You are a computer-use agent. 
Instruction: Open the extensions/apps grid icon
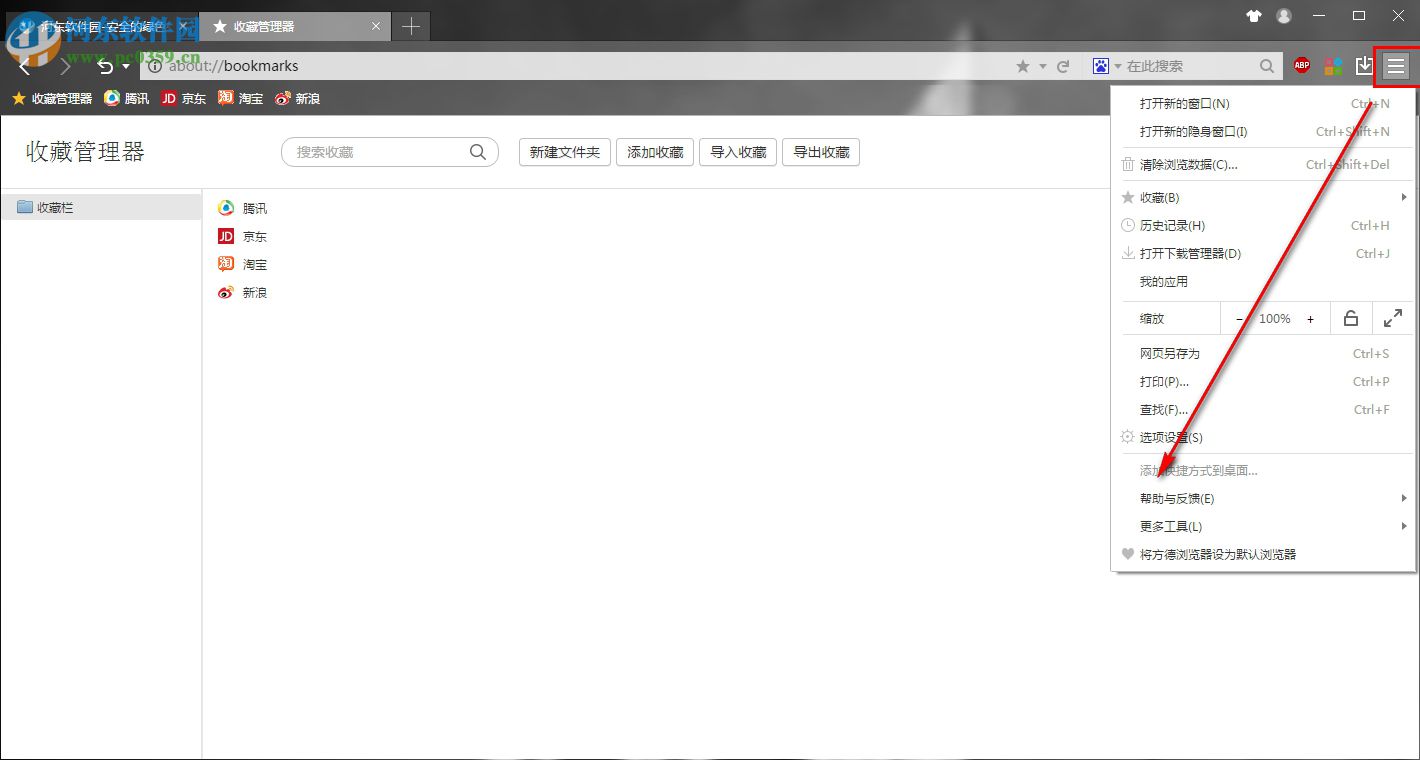(x=1333, y=65)
